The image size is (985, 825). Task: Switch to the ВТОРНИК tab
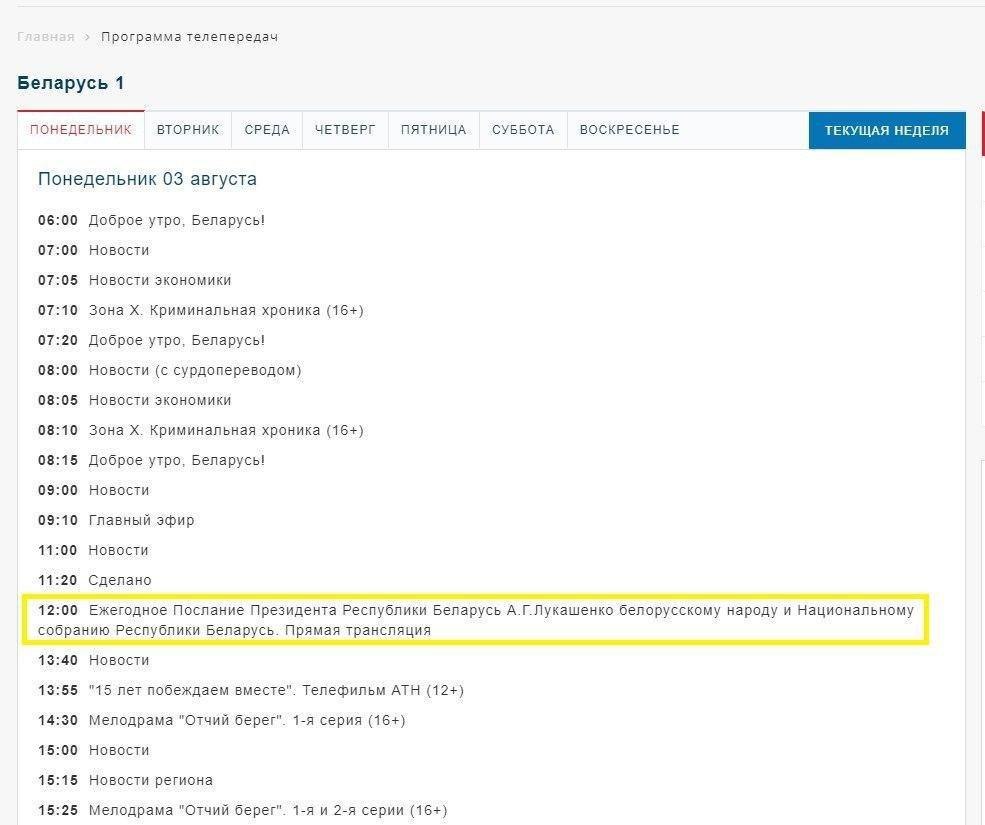188,130
